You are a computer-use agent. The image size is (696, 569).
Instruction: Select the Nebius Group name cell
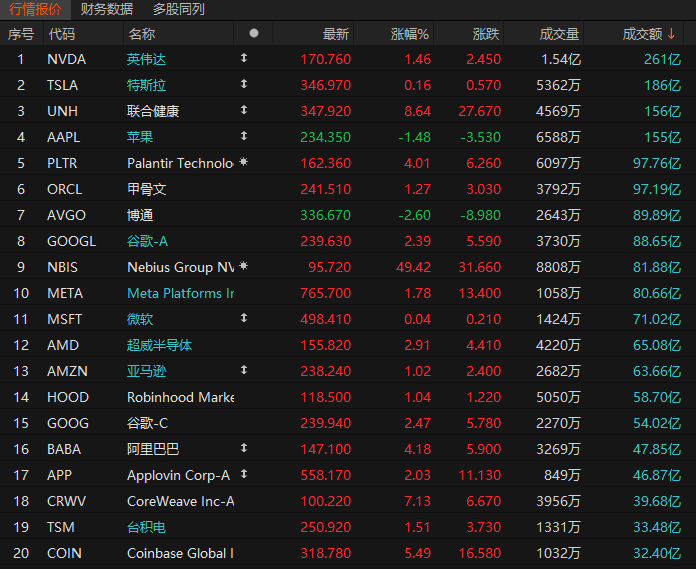tap(180, 267)
